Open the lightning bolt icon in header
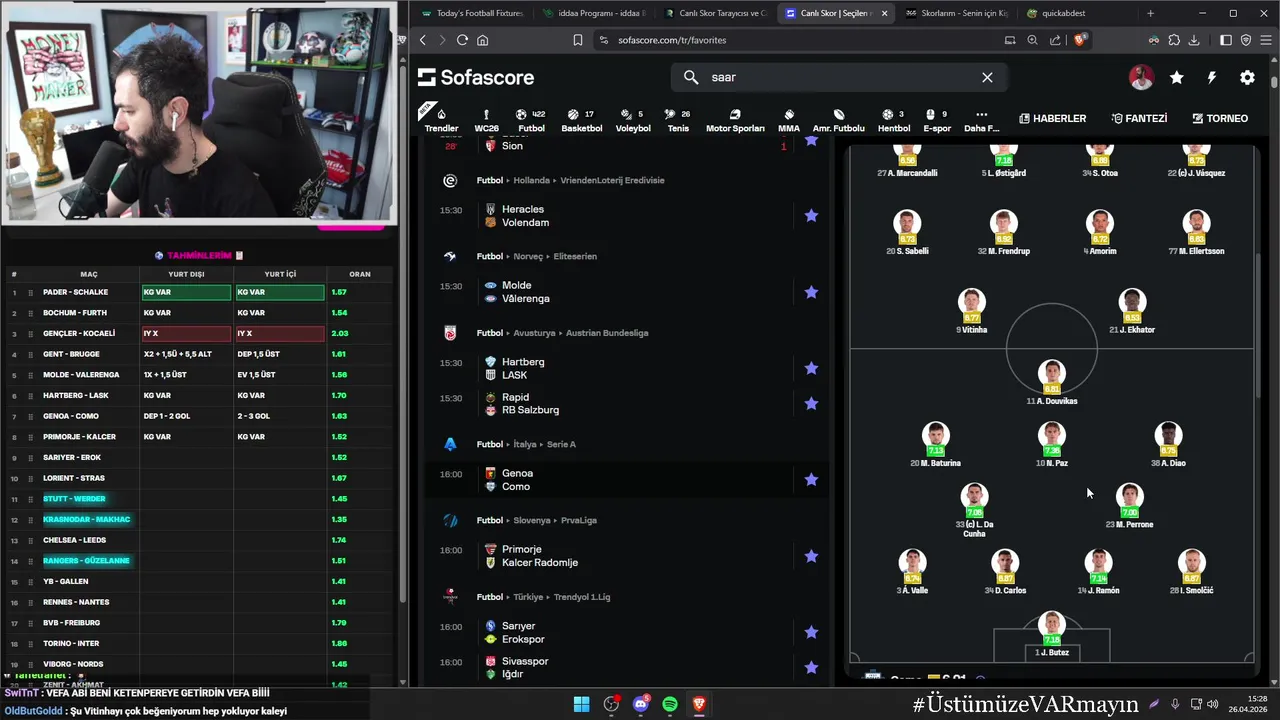Viewport: 1280px width, 720px height. coord(1212,77)
